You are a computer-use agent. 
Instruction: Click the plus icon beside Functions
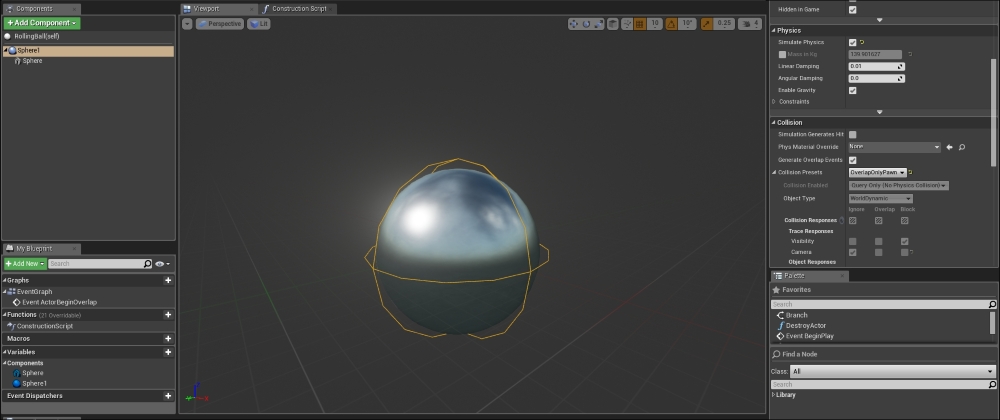(x=168, y=315)
